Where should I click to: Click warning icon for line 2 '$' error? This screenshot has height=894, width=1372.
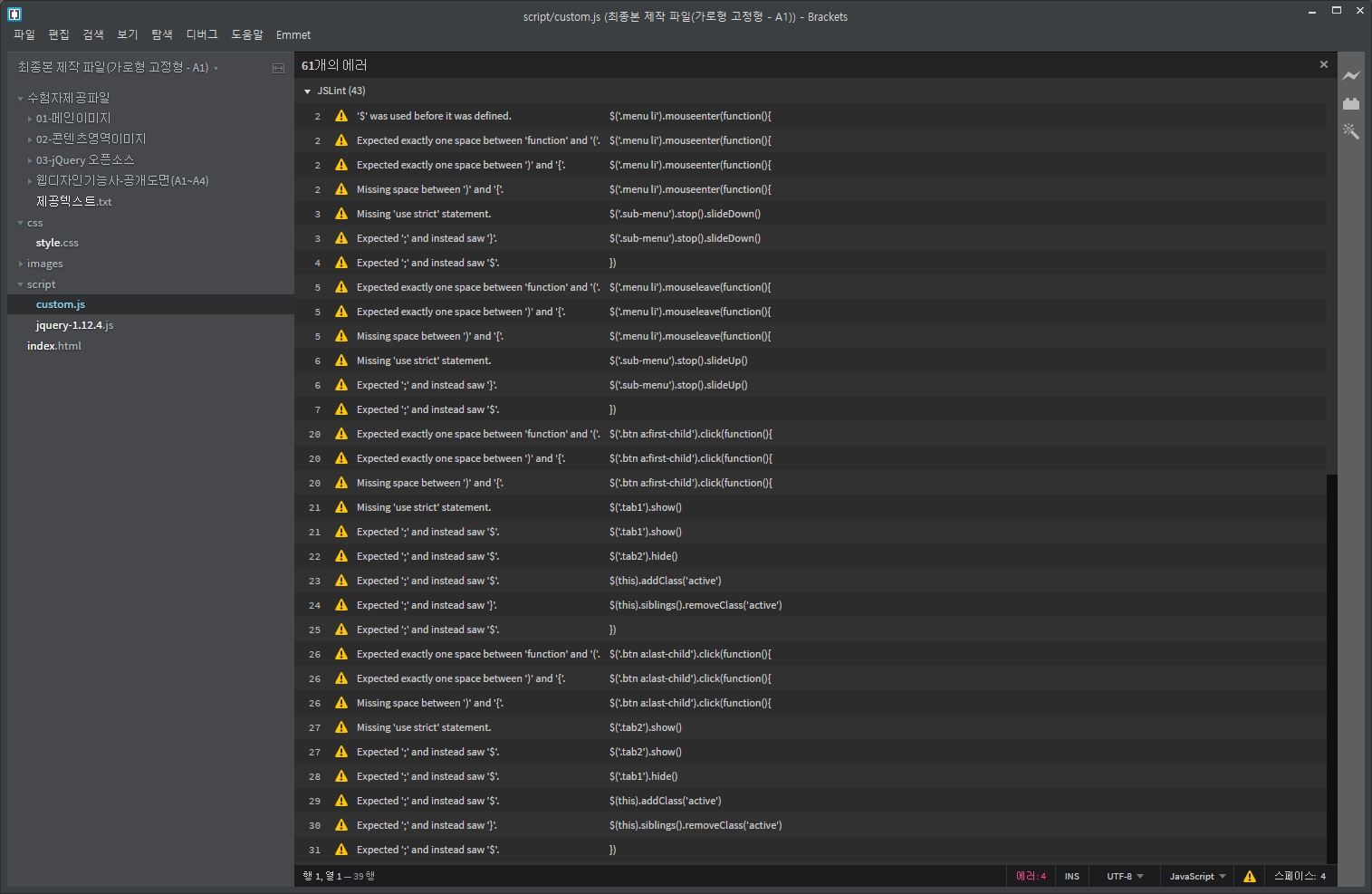(x=341, y=116)
